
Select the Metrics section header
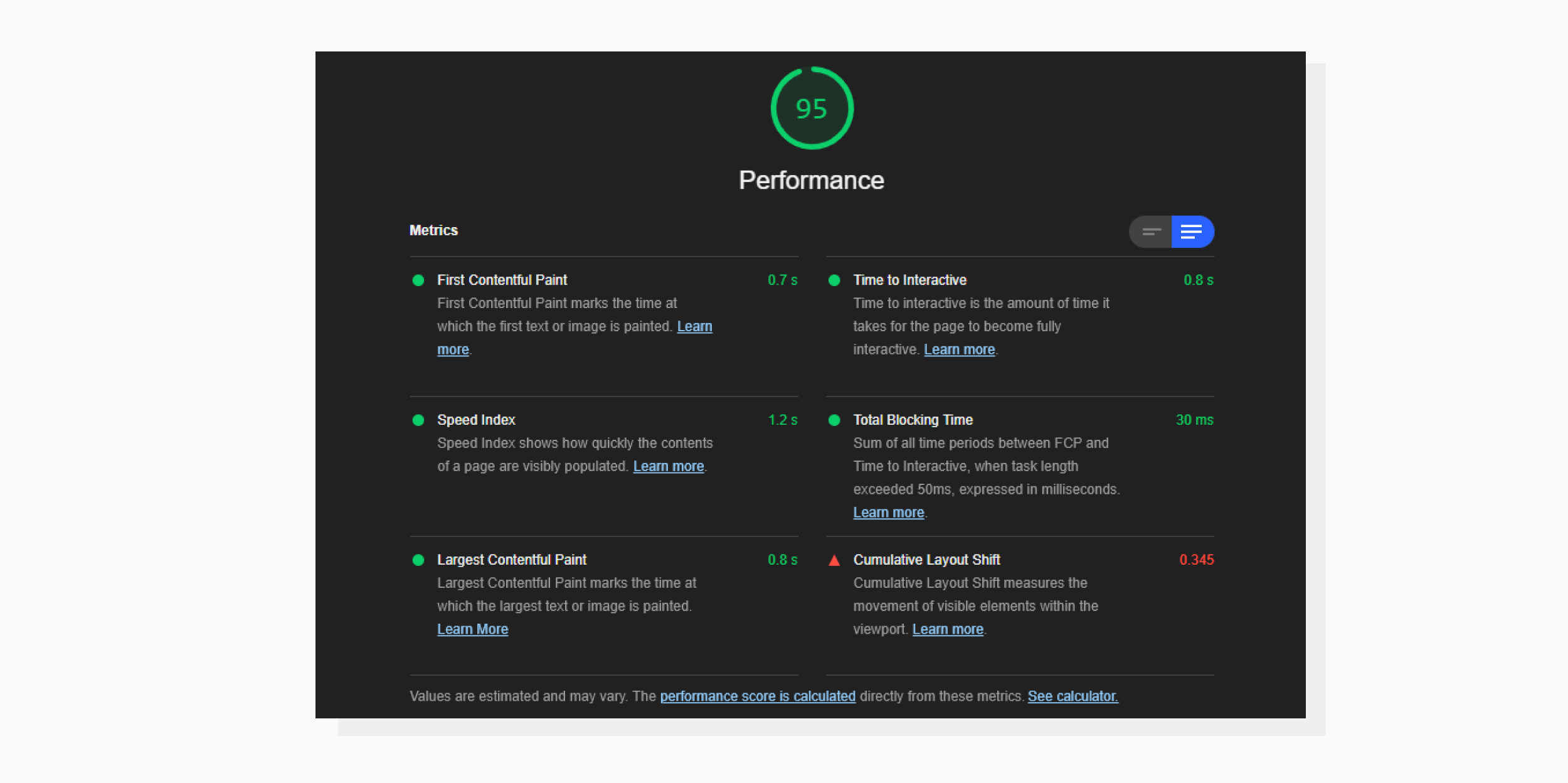433,230
